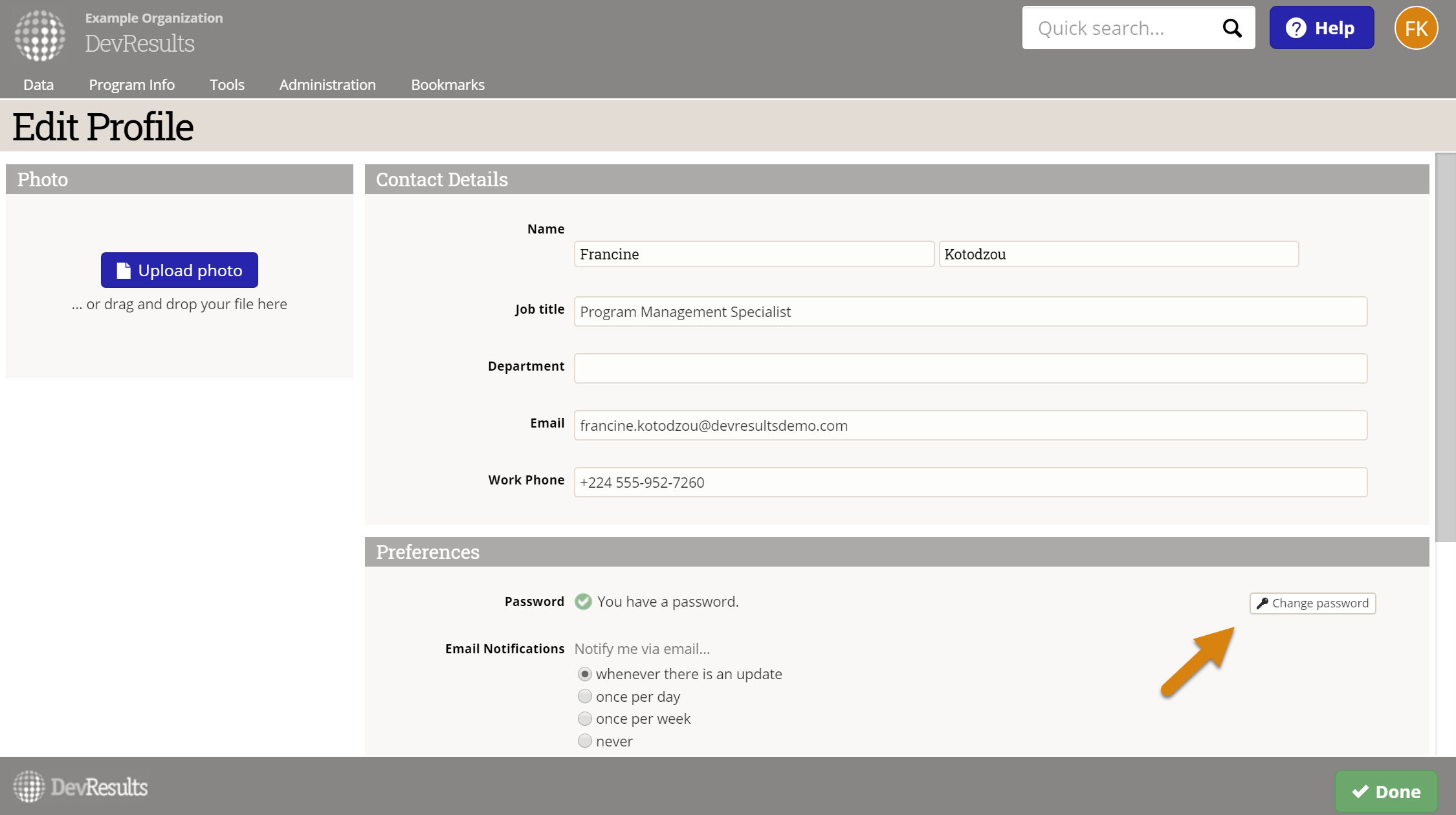1456x815 pixels.
Task: Focus the empty Department input field
Action: pos(970,368)
